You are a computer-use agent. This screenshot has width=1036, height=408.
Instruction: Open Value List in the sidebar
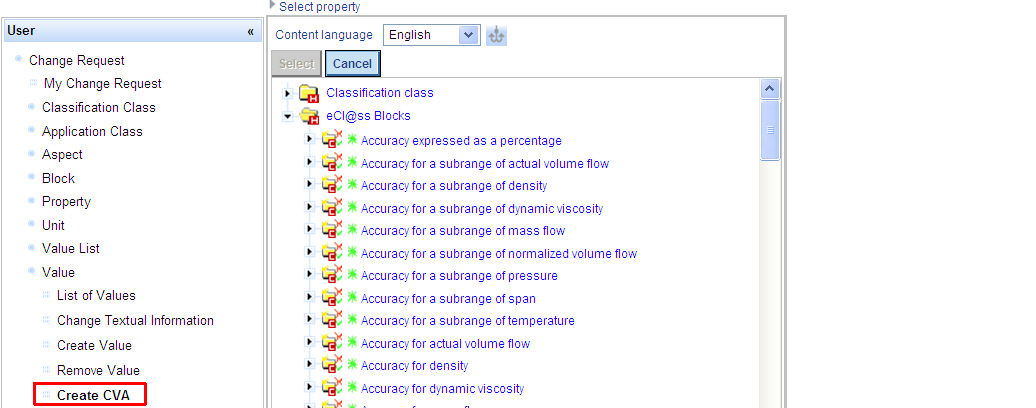[70, 248]
